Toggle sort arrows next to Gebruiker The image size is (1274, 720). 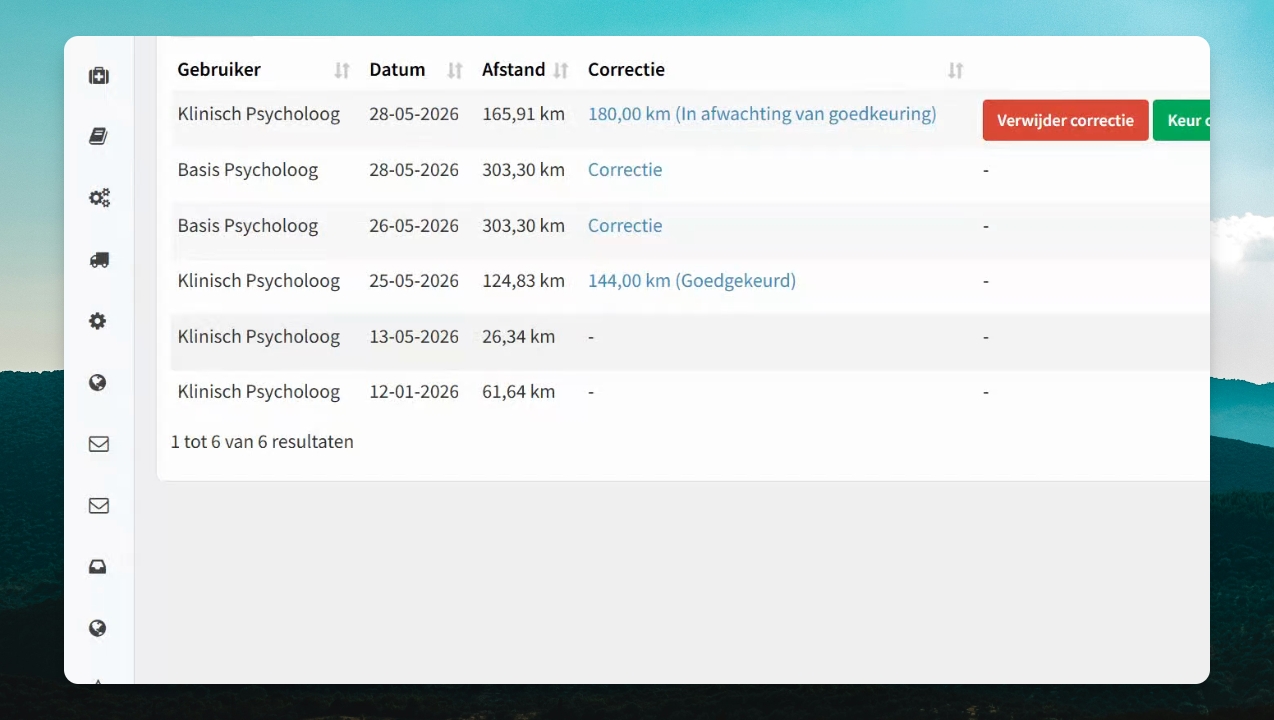pos(342,70)
